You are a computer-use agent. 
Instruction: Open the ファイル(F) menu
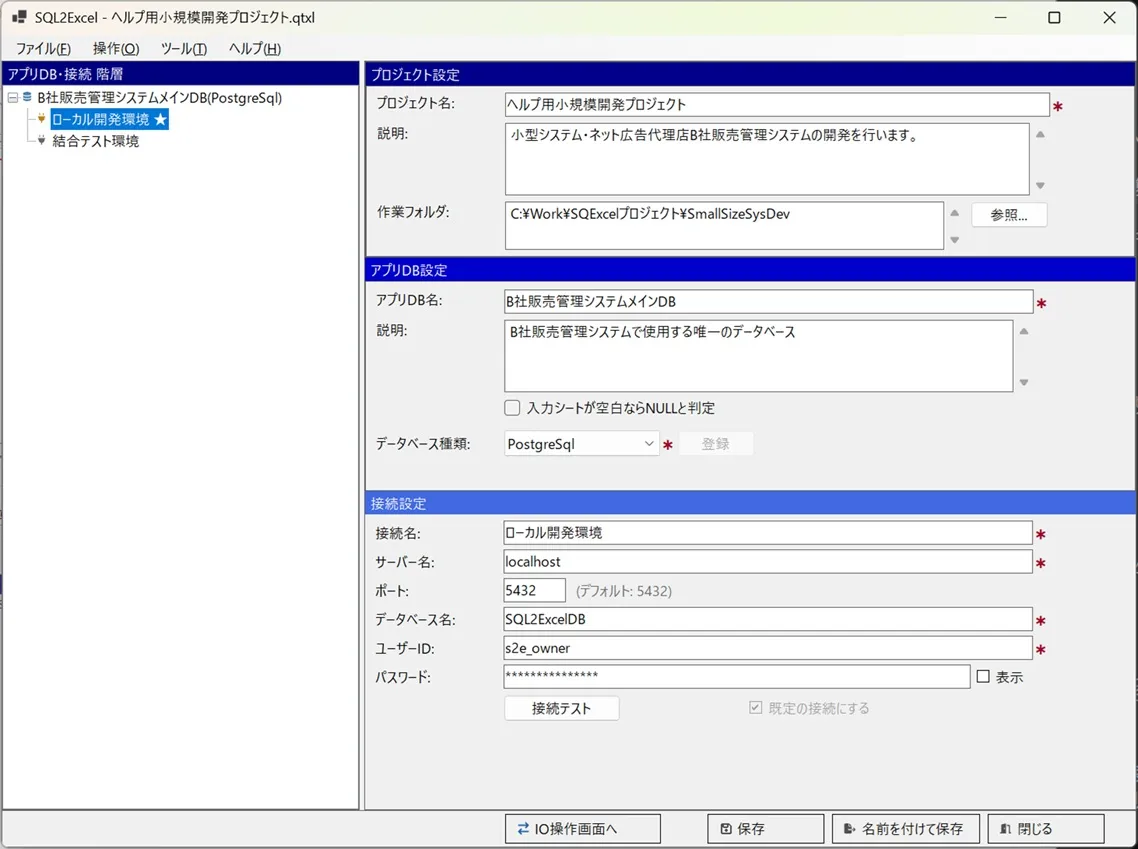[44, 49]
